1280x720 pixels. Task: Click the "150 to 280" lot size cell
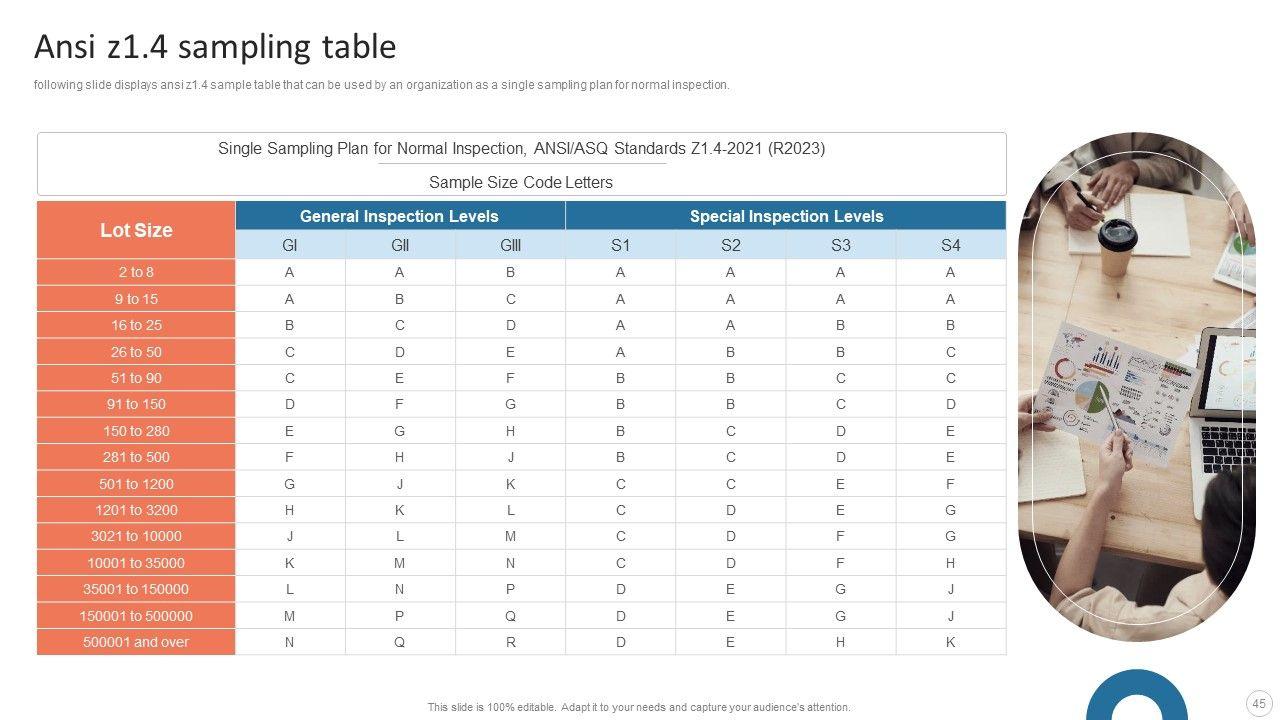pyautogui.click(x=136, y=431)
